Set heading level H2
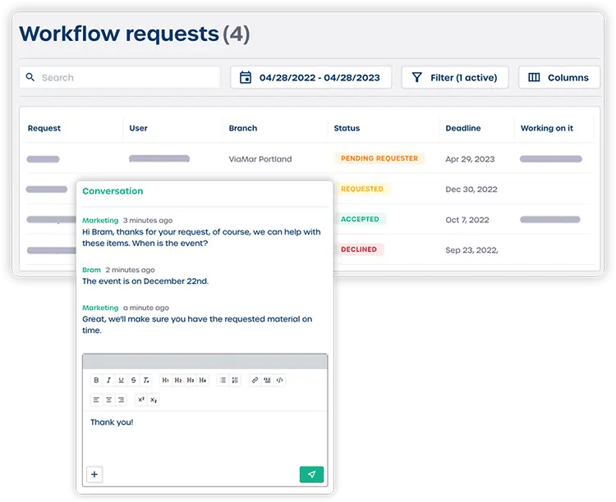Viewport: 616px width, 502px height. (x=178, y=380)
